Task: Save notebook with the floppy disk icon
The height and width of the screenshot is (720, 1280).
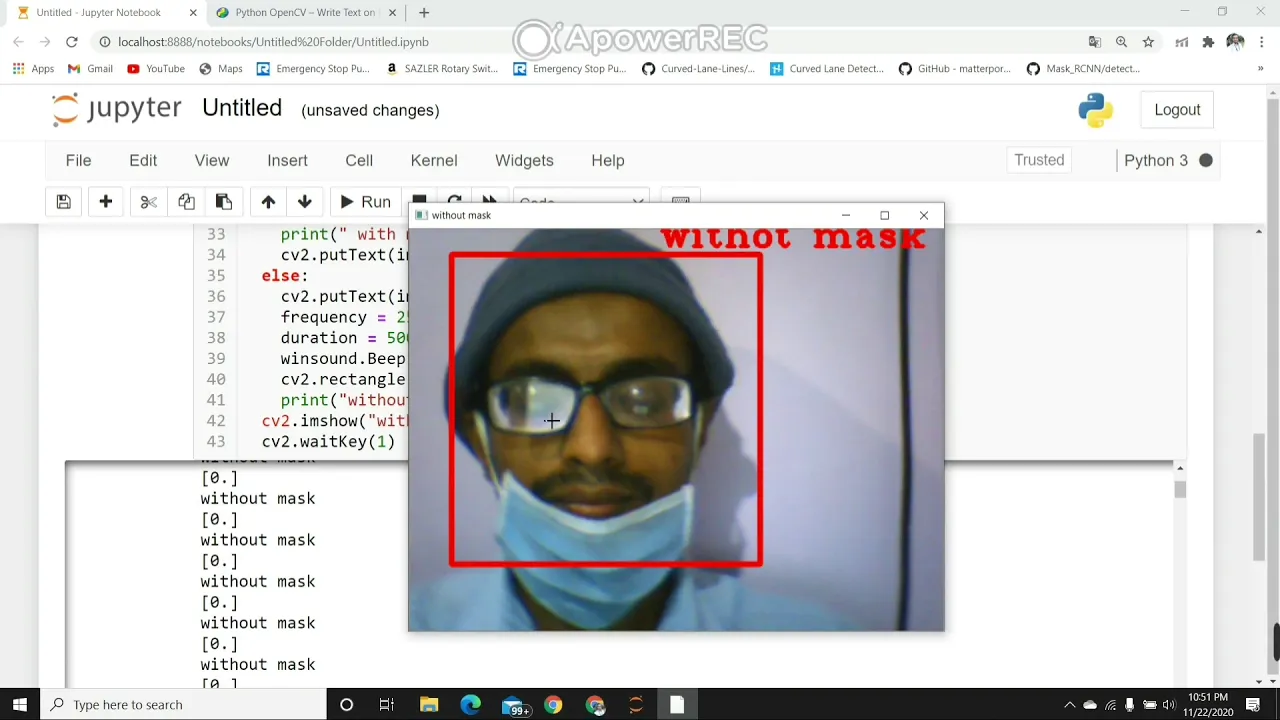Action: point(63,202)
